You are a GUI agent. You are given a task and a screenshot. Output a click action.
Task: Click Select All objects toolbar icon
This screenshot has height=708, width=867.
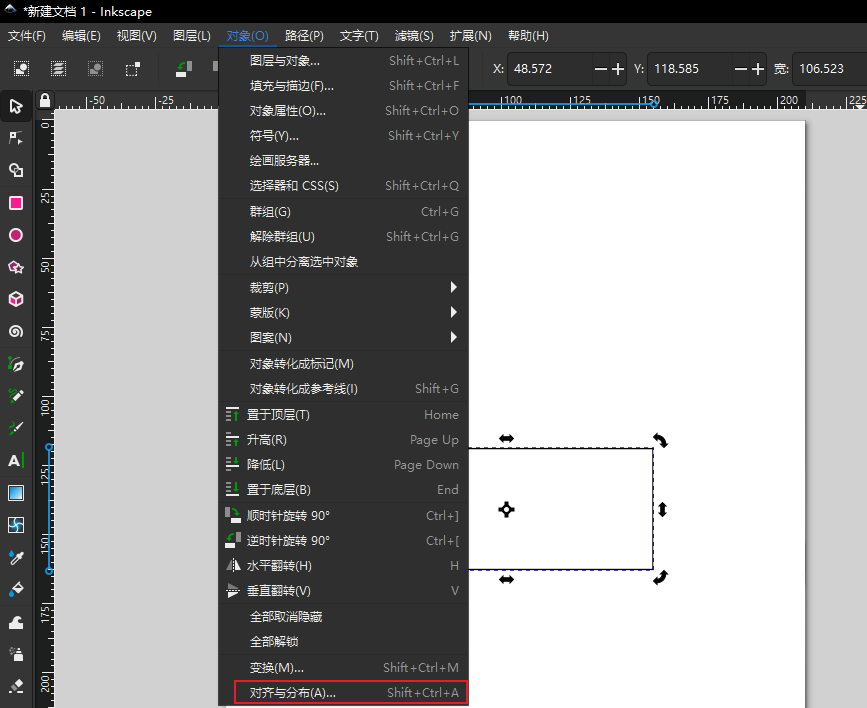tap(21, 69)
